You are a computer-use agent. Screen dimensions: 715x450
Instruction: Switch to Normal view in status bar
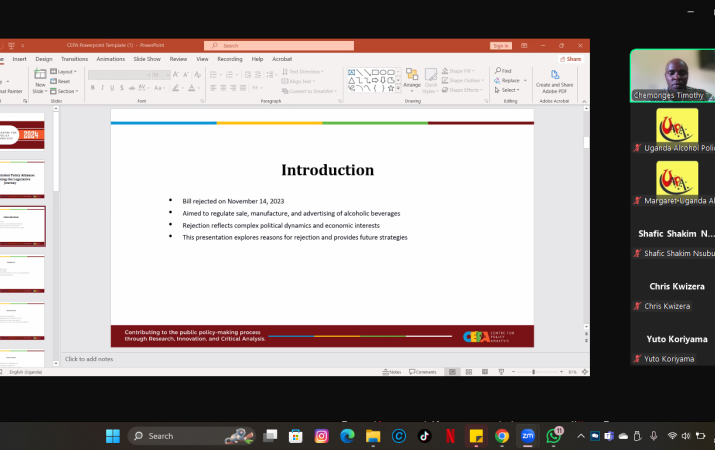pyautogui.click(x=452, y=372)
